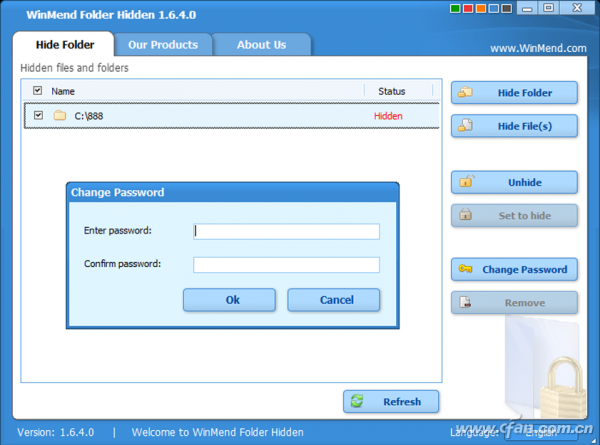This screenshot has height=445, width=600.
Task: Click the Set to hide button
Action: [514, 215]
